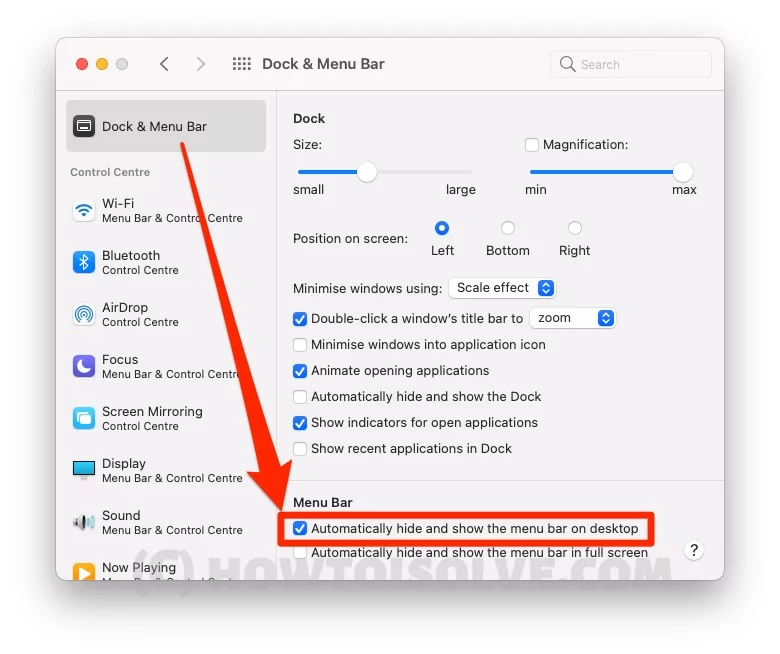
Task: Click the 'min' magnification label
Action: coord(536,189)
